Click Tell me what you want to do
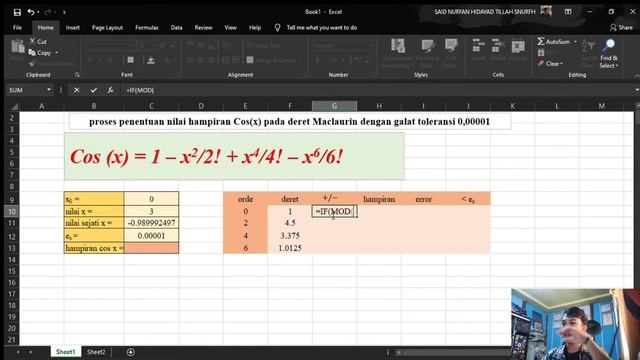 [322, 27]
